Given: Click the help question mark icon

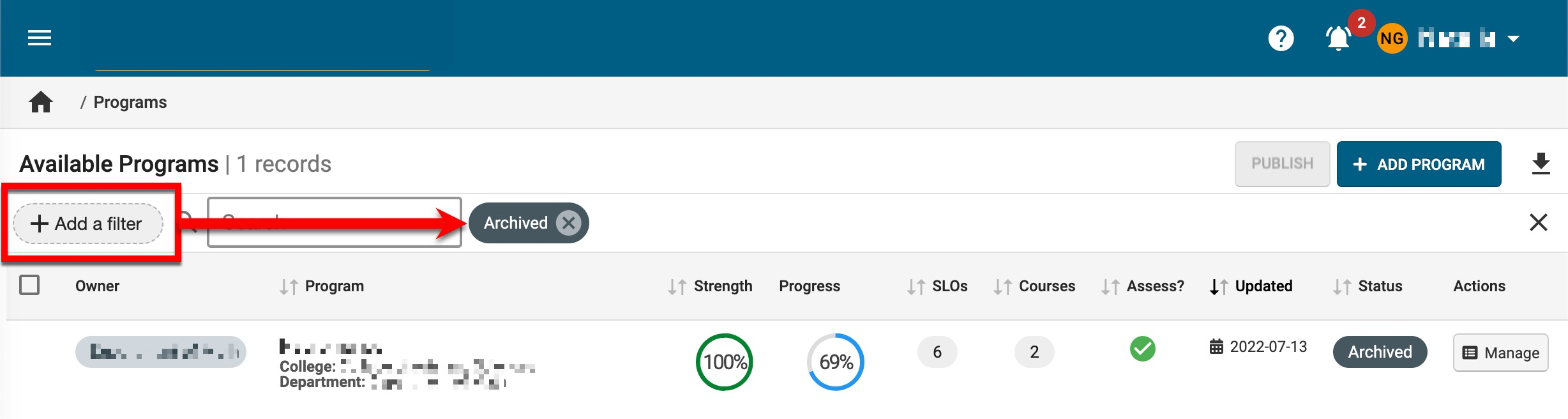Looking at the screenshot, I should click(1280, 38).
